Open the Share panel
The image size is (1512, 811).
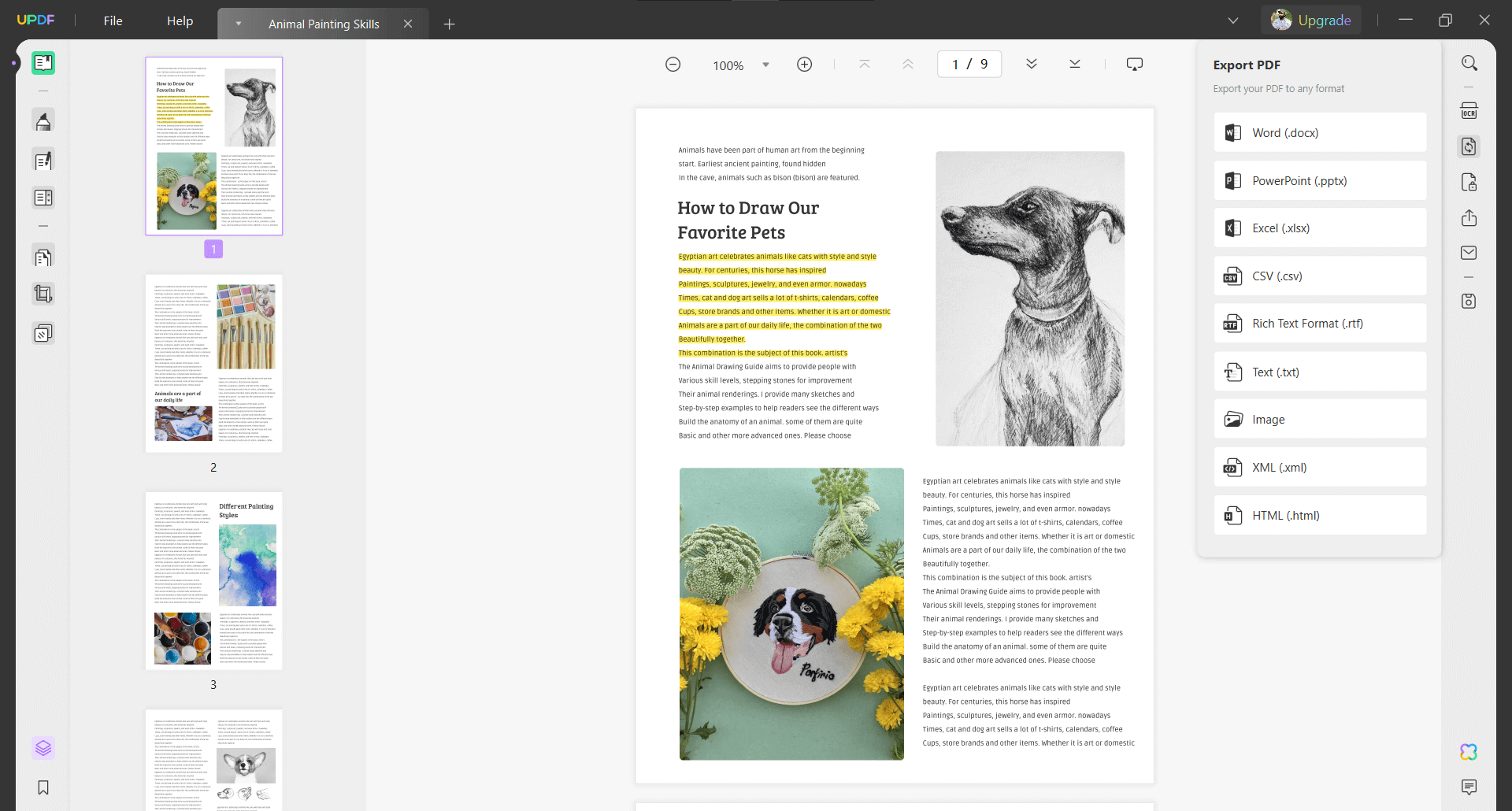pyautogui.click(x=1469, y=218)
